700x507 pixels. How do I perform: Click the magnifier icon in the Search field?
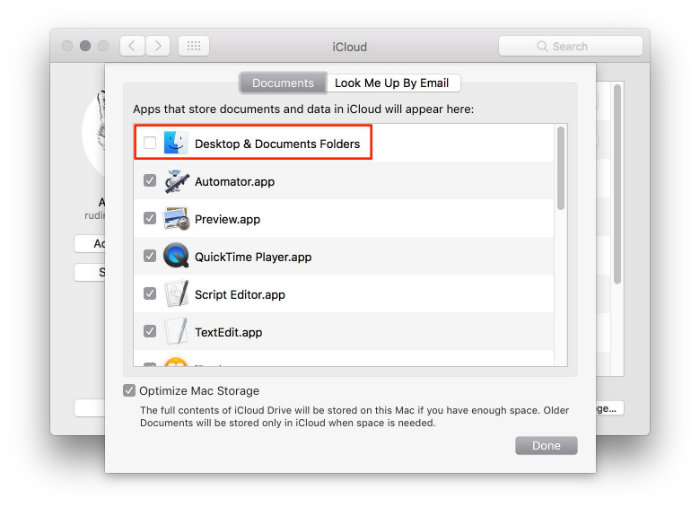click(x=542, y=46)
